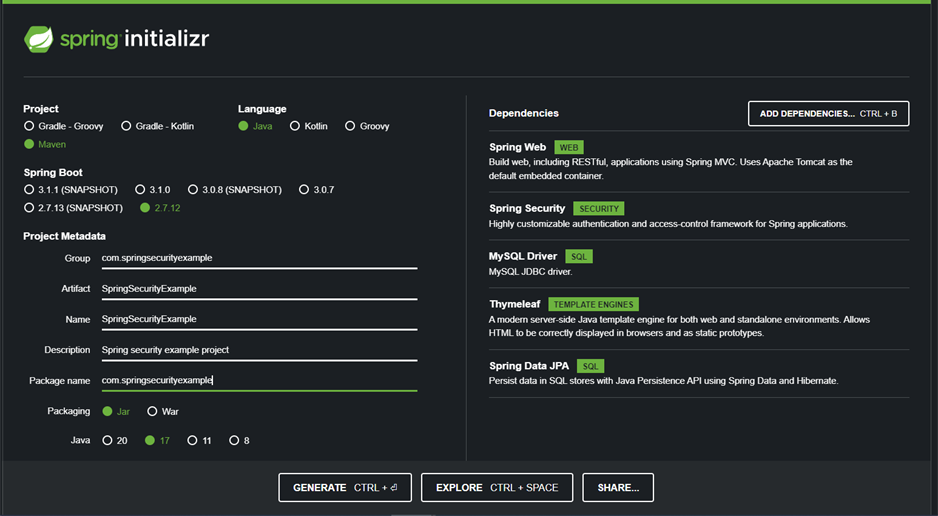
Task: Open the Share dialog
Action: tap(618, 488)
